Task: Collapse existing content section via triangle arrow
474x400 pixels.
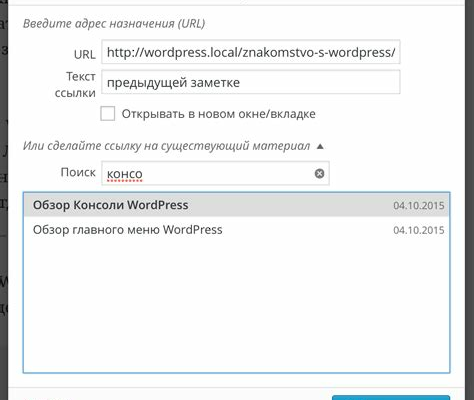Action: (x=320, y=146)
